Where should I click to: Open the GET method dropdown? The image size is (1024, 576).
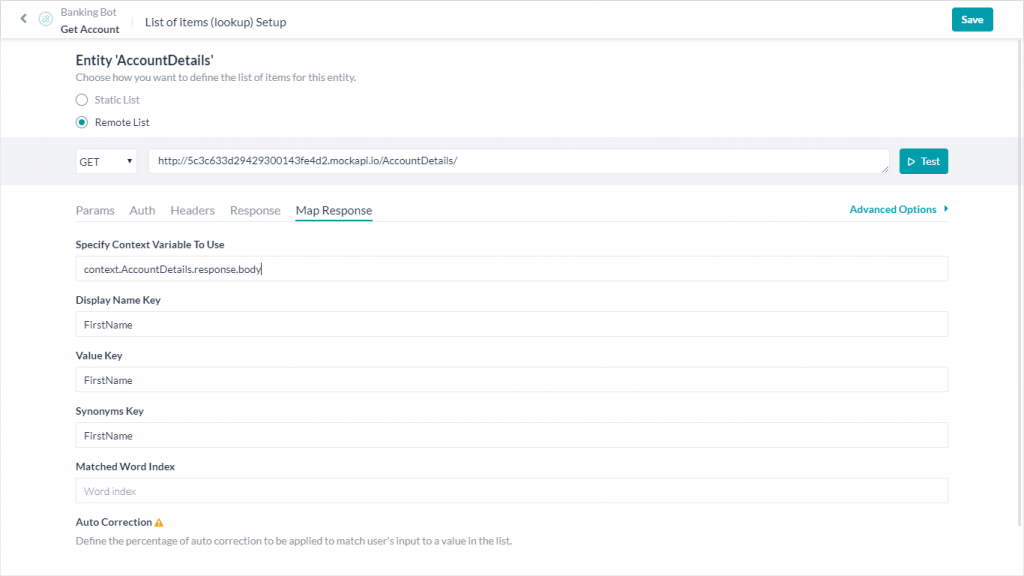(x=106, y=161)
